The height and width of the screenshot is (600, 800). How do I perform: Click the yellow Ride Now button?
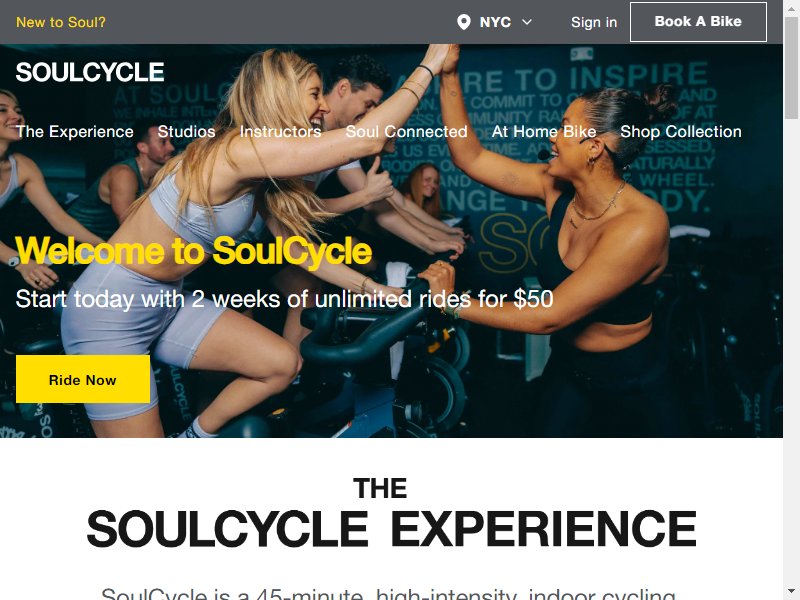coord(83,379)
